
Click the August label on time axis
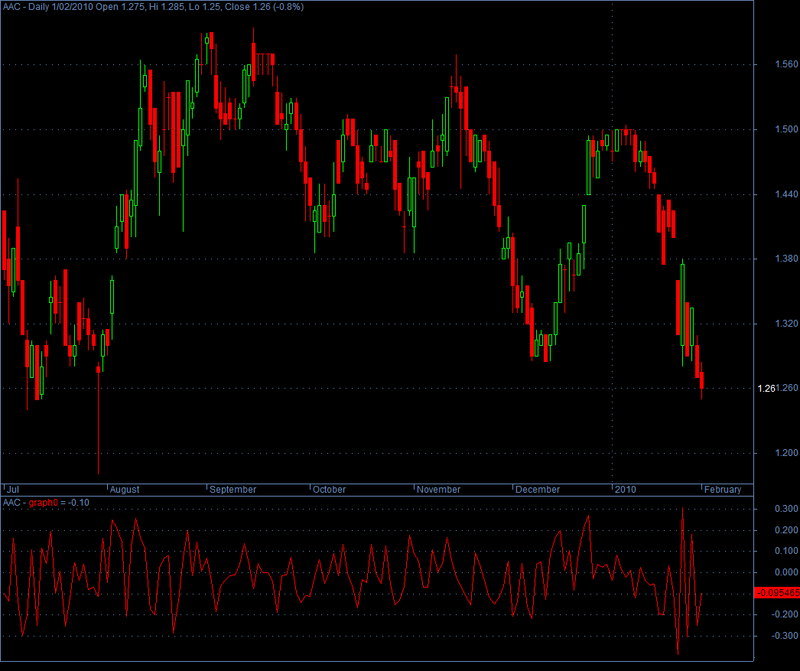point(124,489)
